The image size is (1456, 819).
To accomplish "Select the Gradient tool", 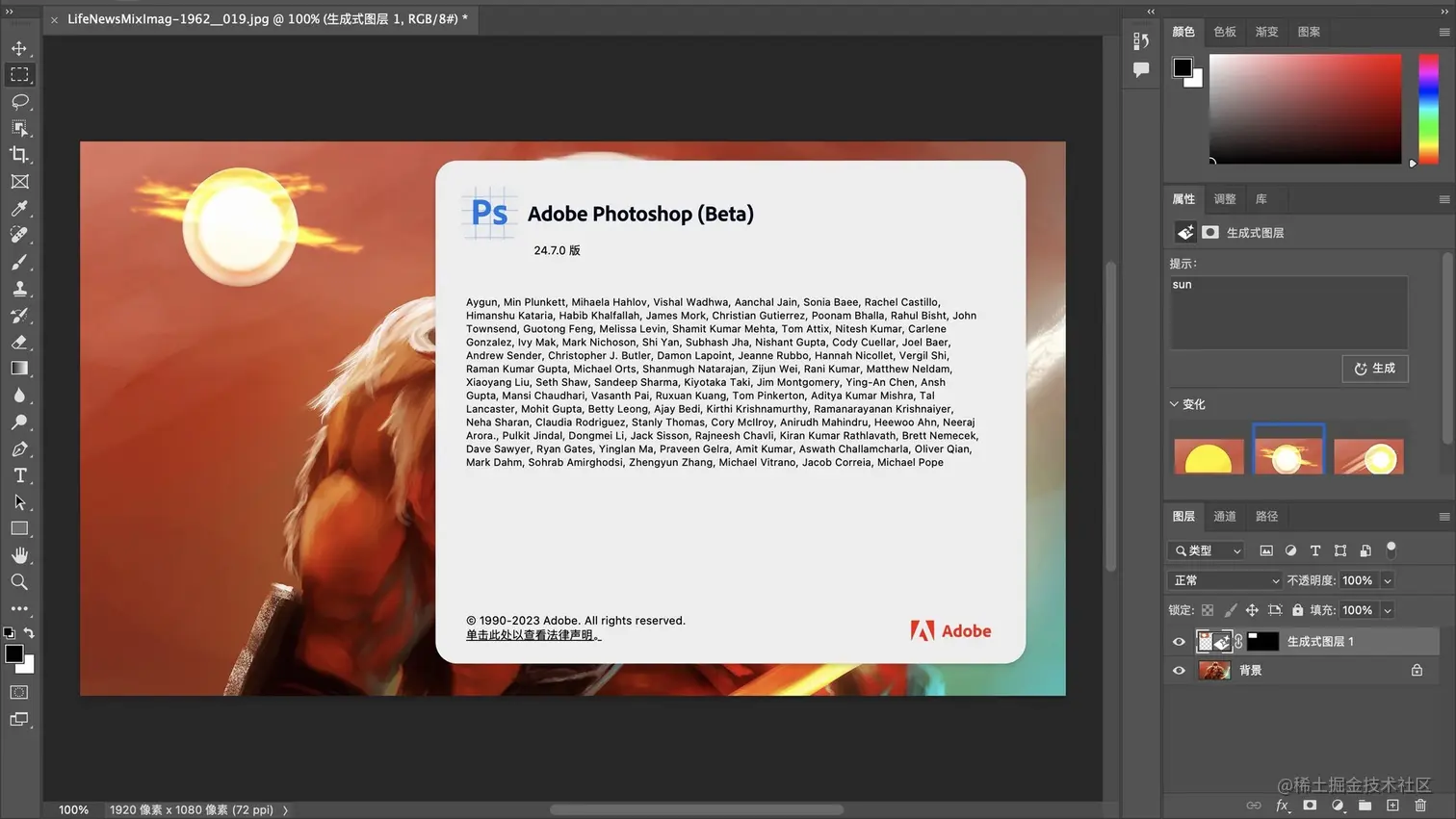I will click(19, 369).
